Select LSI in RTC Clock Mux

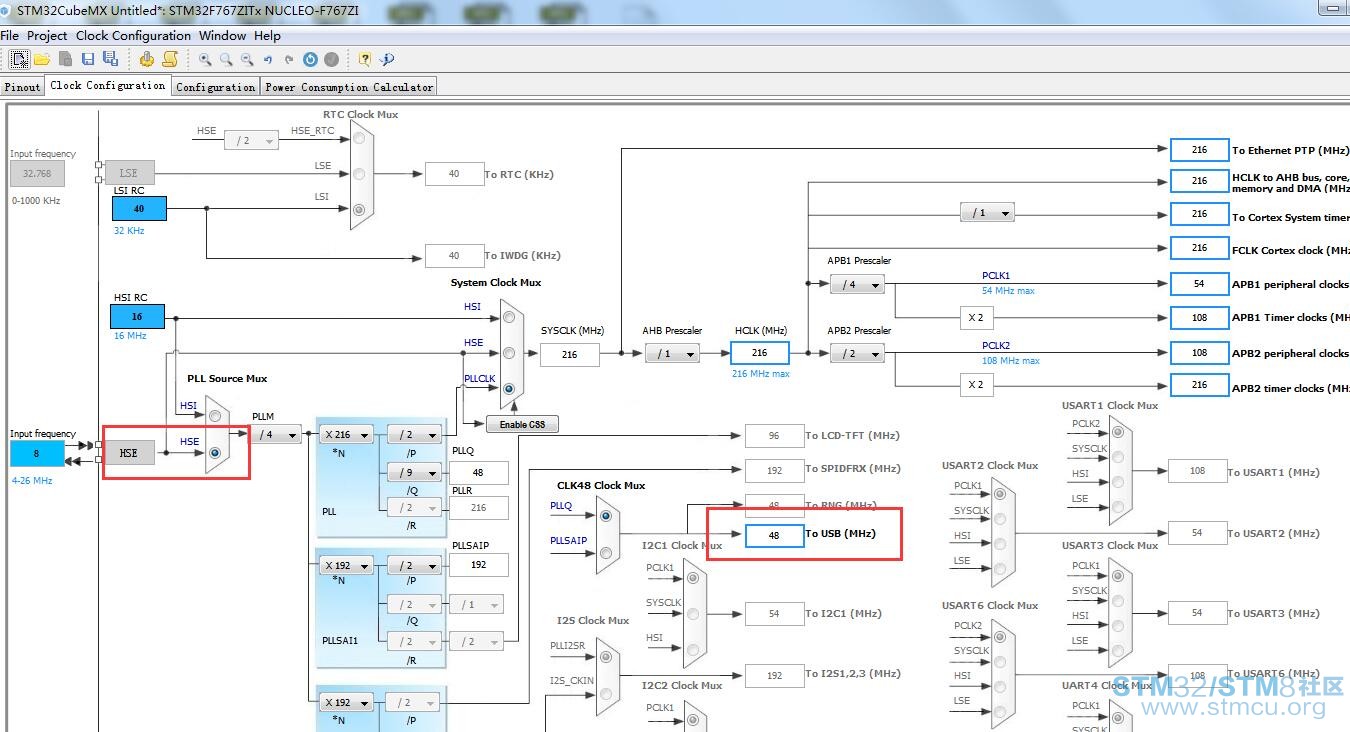[359, 209]
